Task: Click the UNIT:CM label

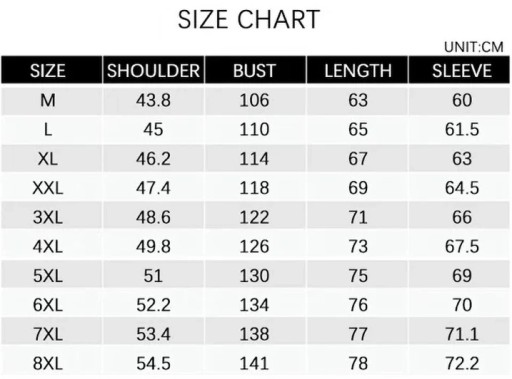Action: click(x=474, y=47)
